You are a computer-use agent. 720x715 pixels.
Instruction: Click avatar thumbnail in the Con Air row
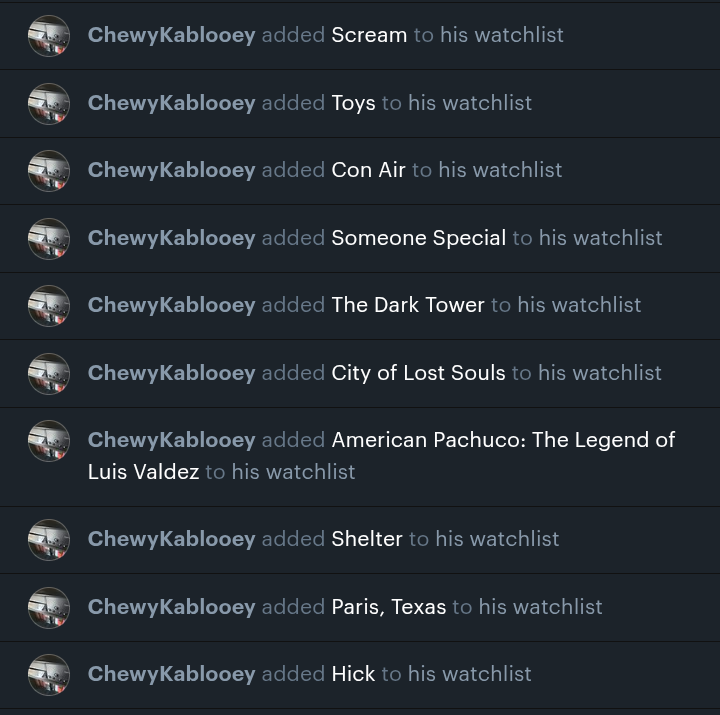49,171
